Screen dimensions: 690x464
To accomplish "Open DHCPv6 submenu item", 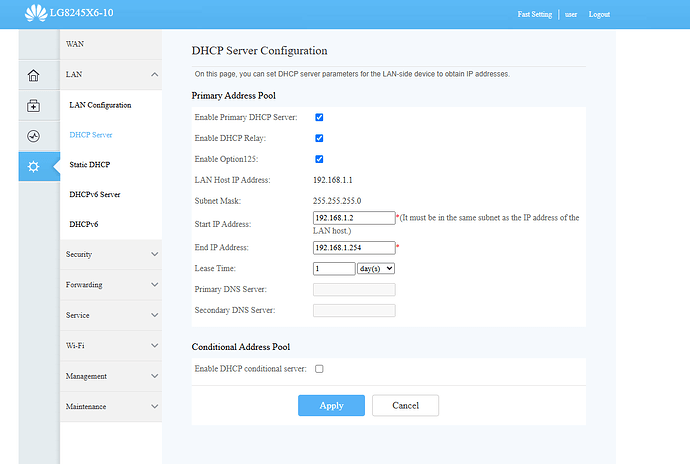I will point(84,224).
